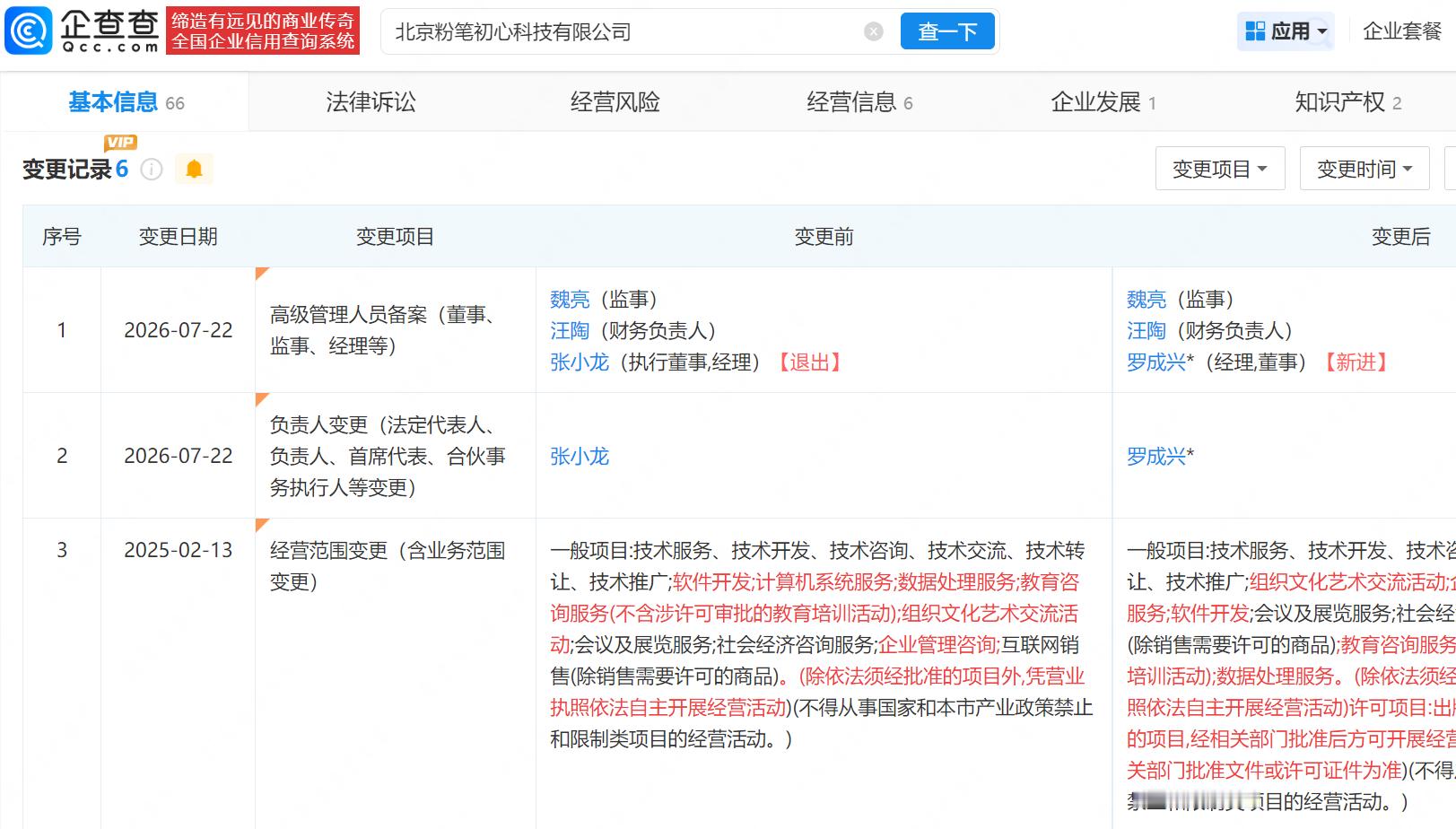
Task: Open 魏亮 link in 变更前 column
Action: click(570, 300)
